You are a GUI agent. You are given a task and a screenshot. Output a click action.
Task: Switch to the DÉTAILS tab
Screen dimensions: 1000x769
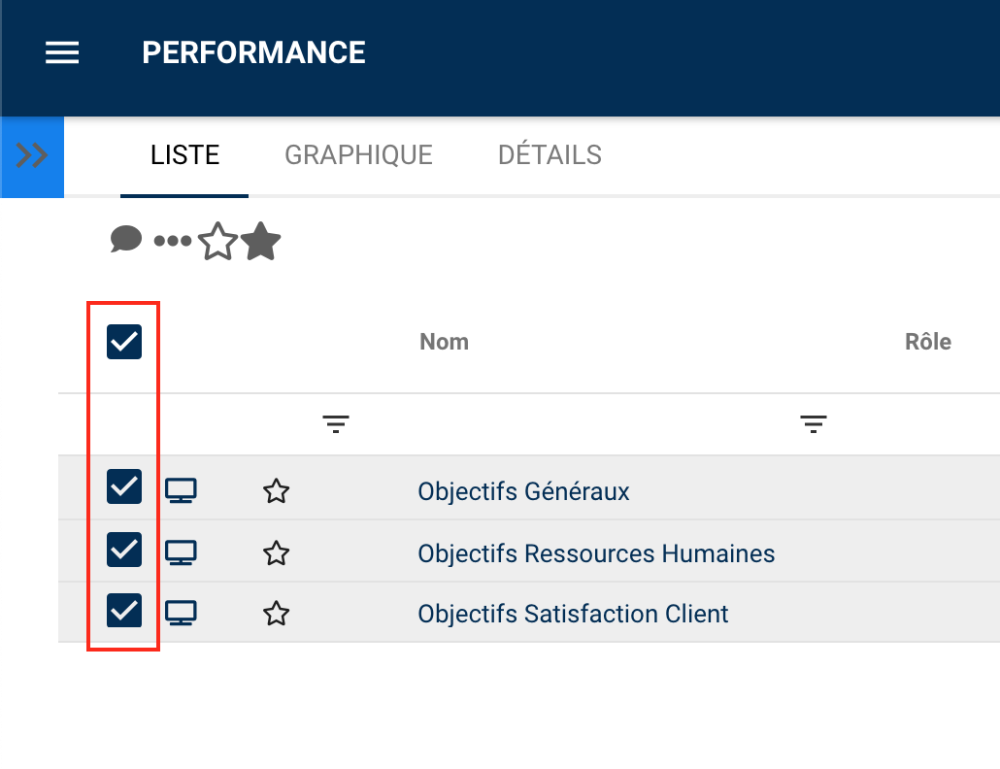pos(550,155)
